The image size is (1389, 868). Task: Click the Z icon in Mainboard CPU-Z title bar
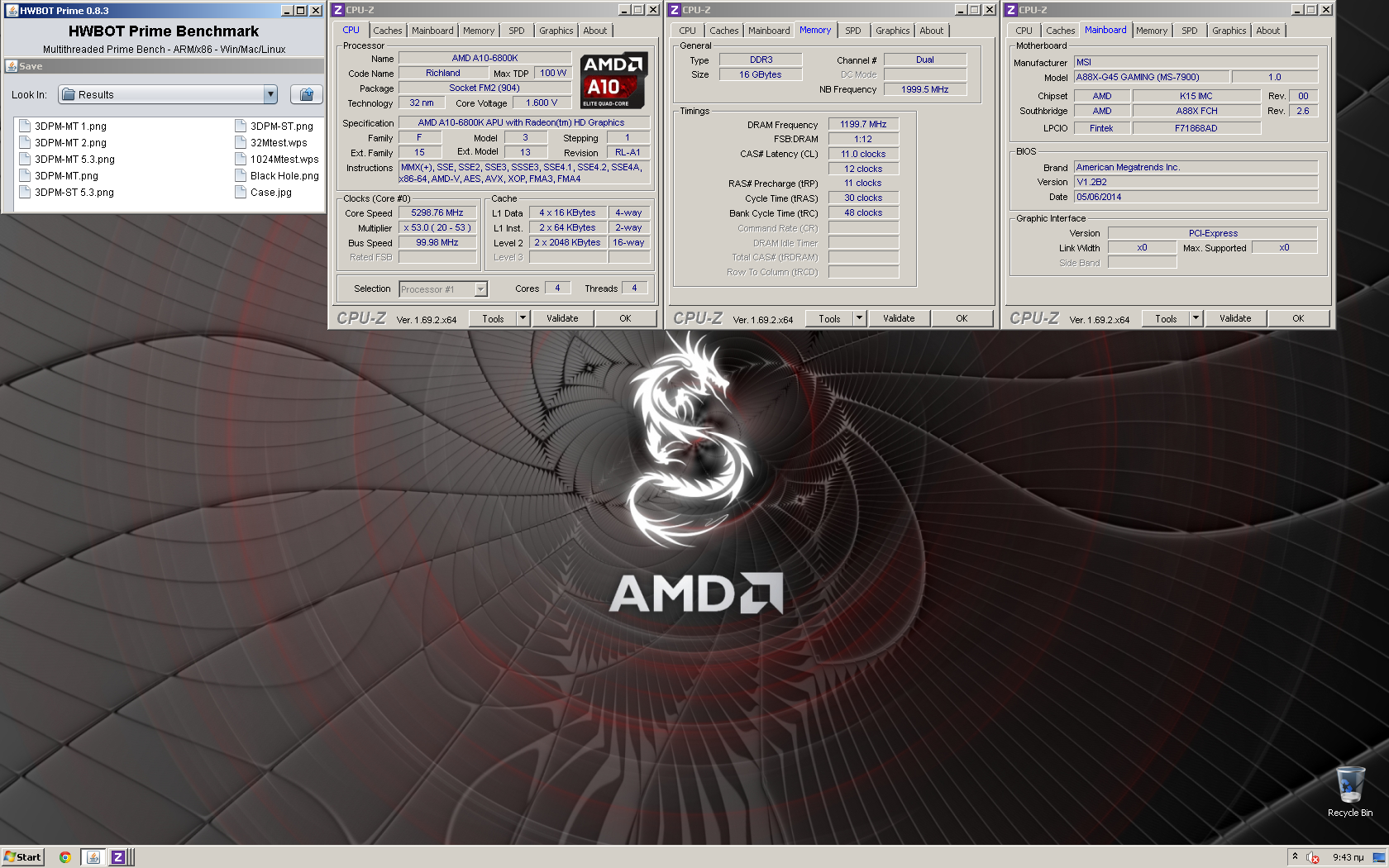(1011, 10)
